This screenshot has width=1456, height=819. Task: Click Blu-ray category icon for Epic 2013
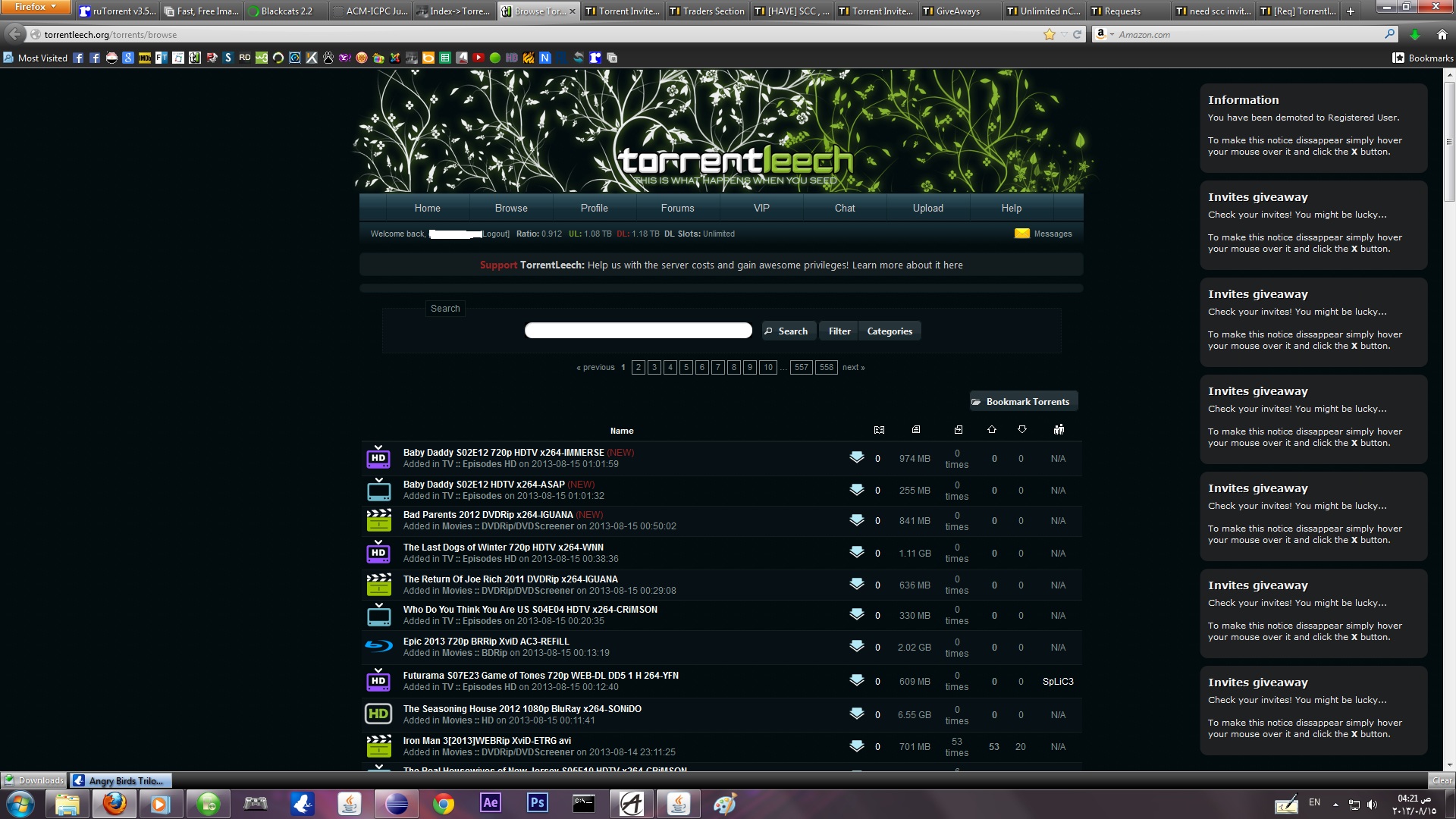378,646
